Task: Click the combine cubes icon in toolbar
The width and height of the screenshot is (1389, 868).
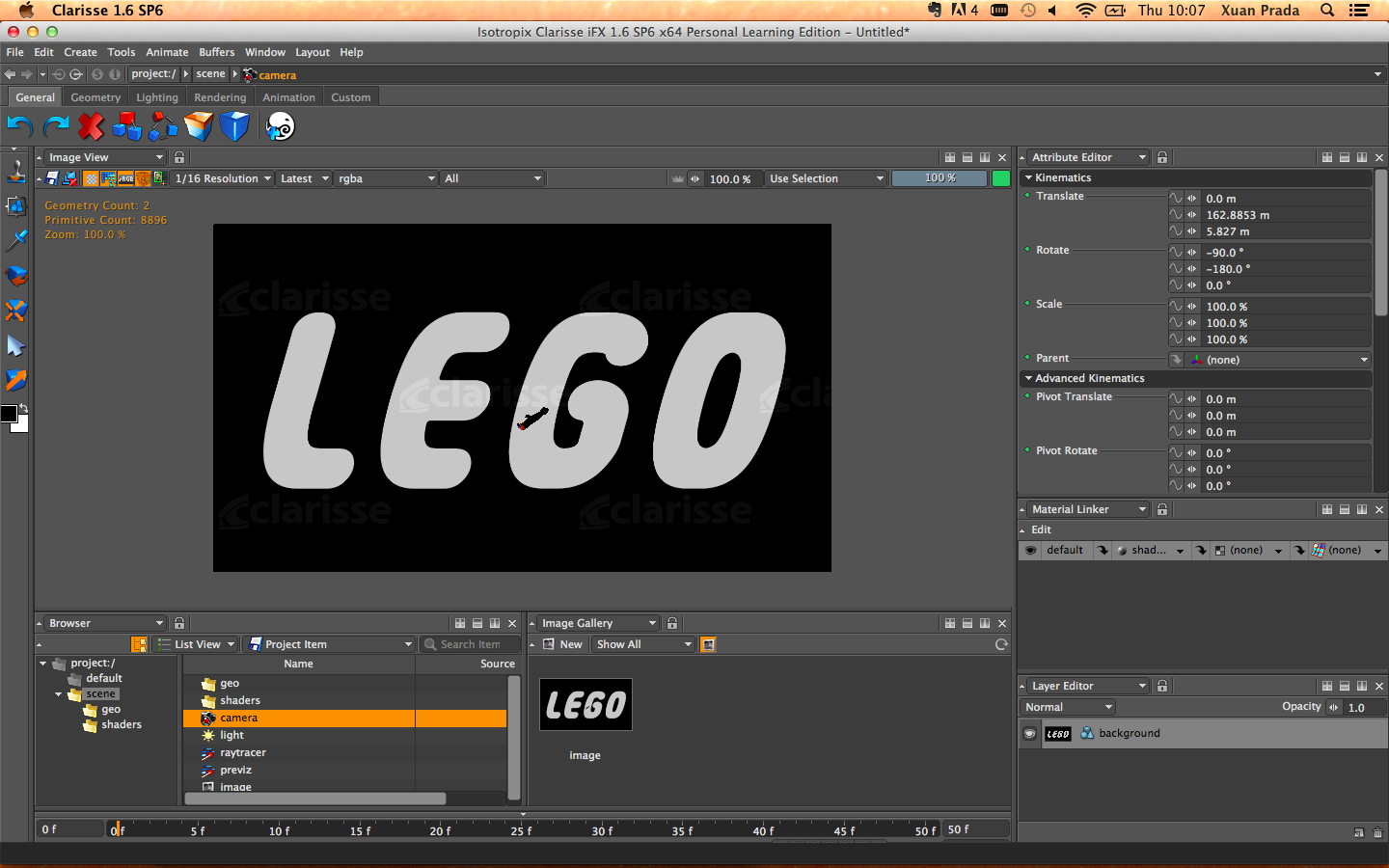Action: tap(126, 126)
